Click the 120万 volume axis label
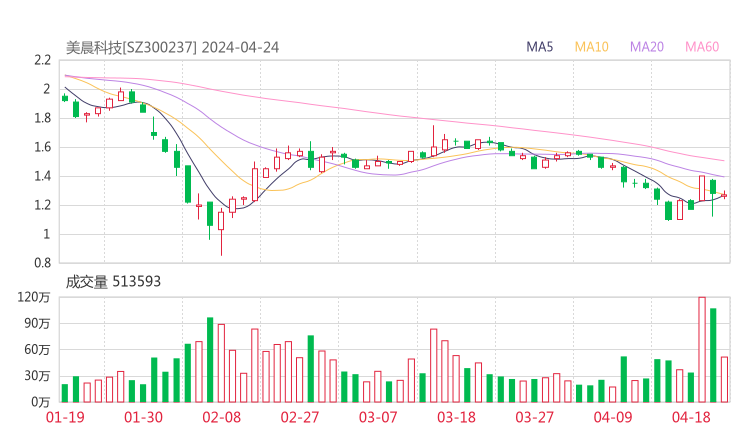740x440 pixels. click(x=33, y=297)
